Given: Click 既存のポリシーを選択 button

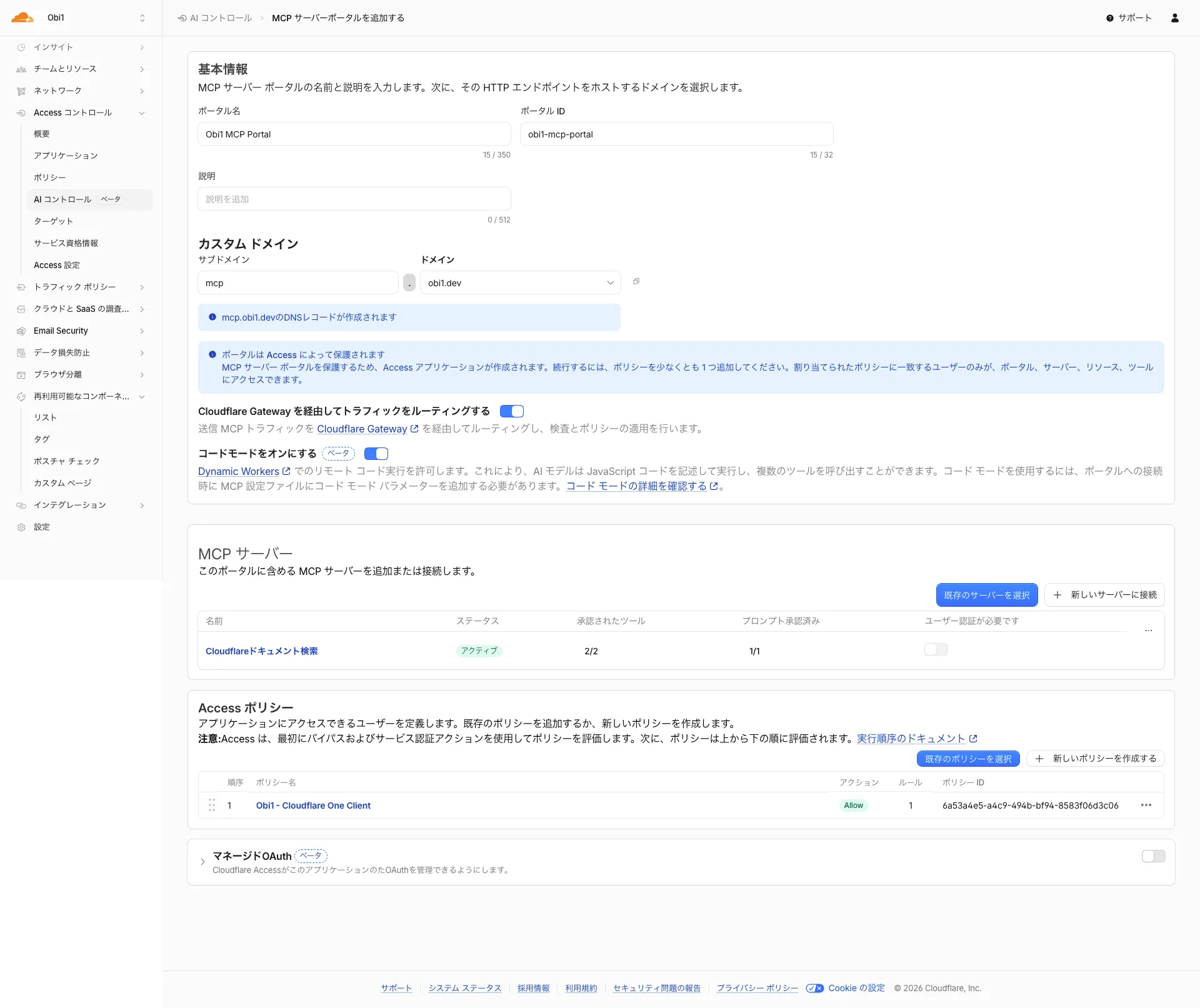Looking at the screenshot, I should tap(968, 759).
